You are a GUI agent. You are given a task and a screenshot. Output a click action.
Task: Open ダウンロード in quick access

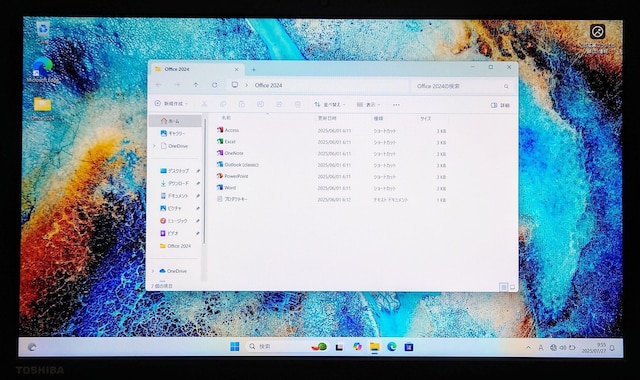coord(176,183)
